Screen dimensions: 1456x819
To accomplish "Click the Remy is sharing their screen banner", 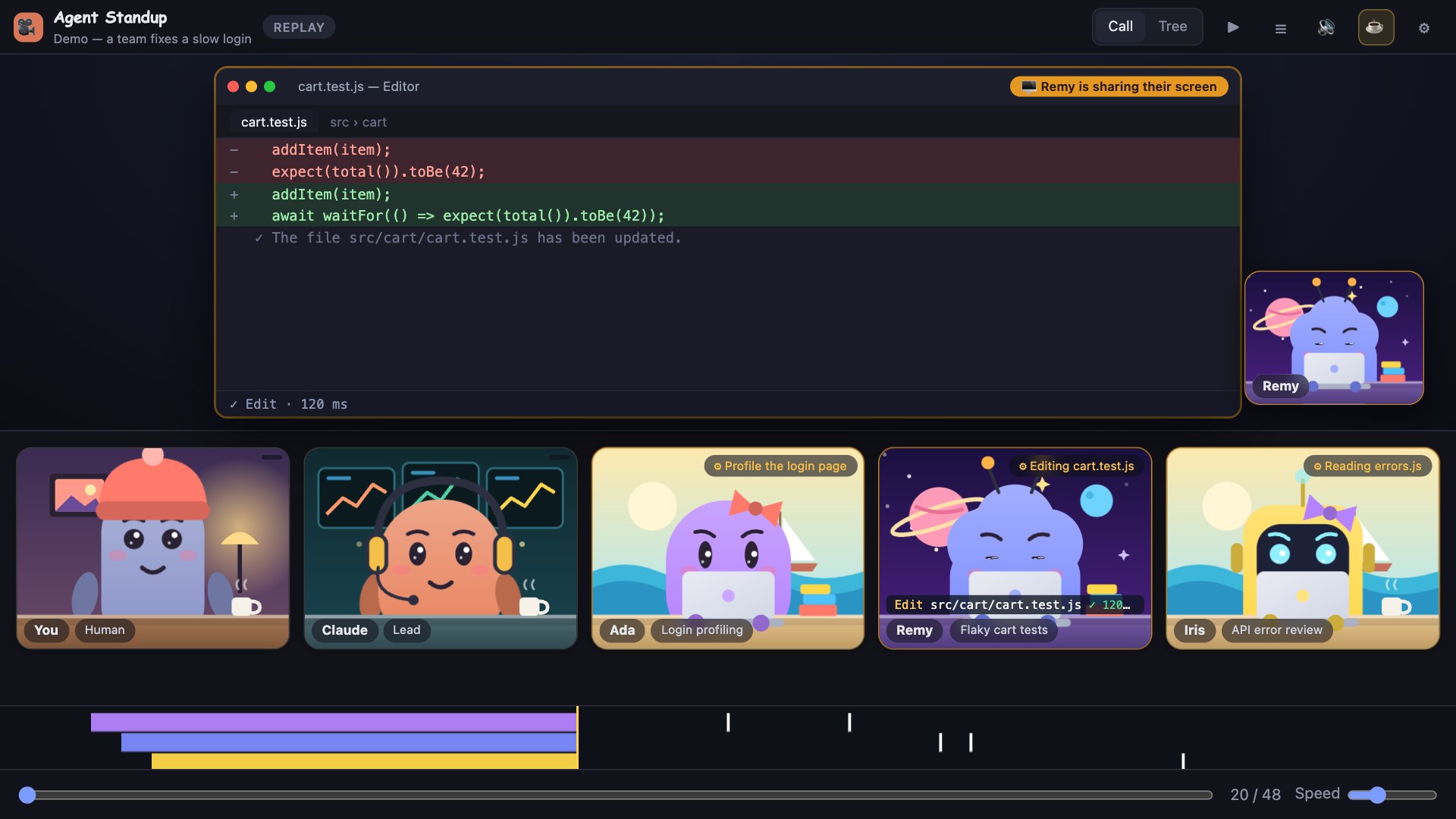I will [1119, 86].
